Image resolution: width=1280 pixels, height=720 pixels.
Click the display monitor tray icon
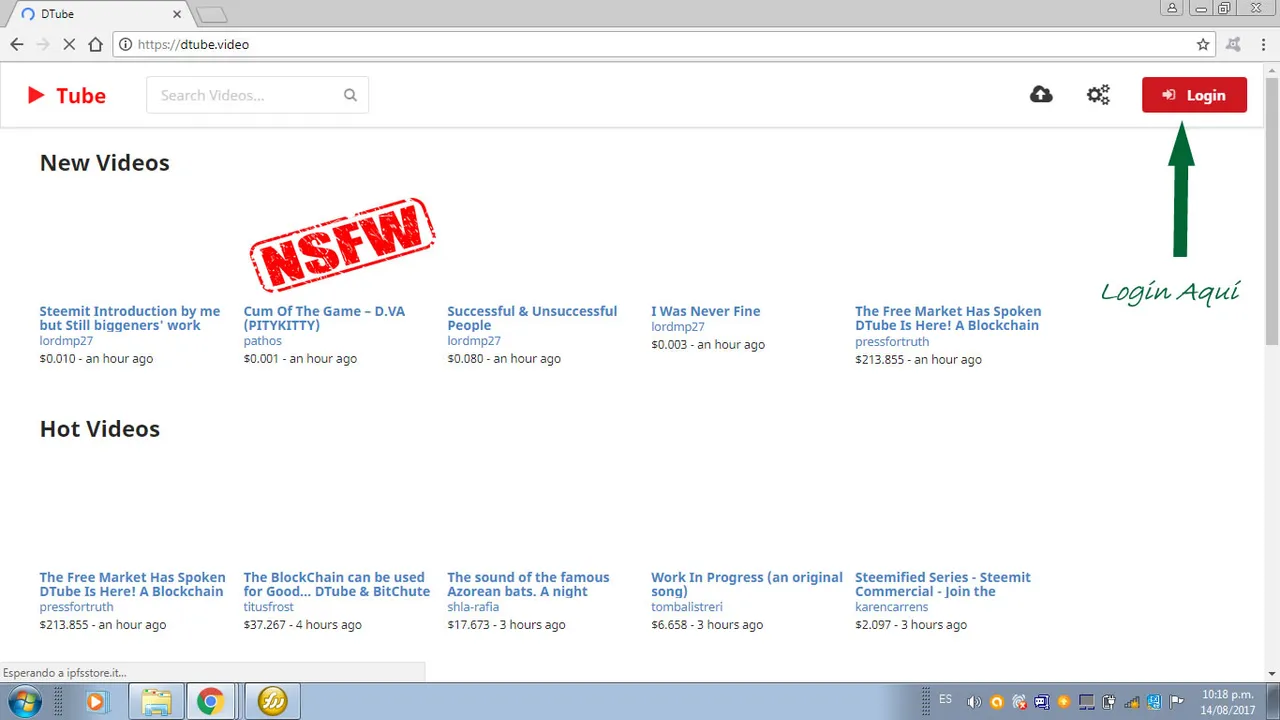(x=1087, y=702)
